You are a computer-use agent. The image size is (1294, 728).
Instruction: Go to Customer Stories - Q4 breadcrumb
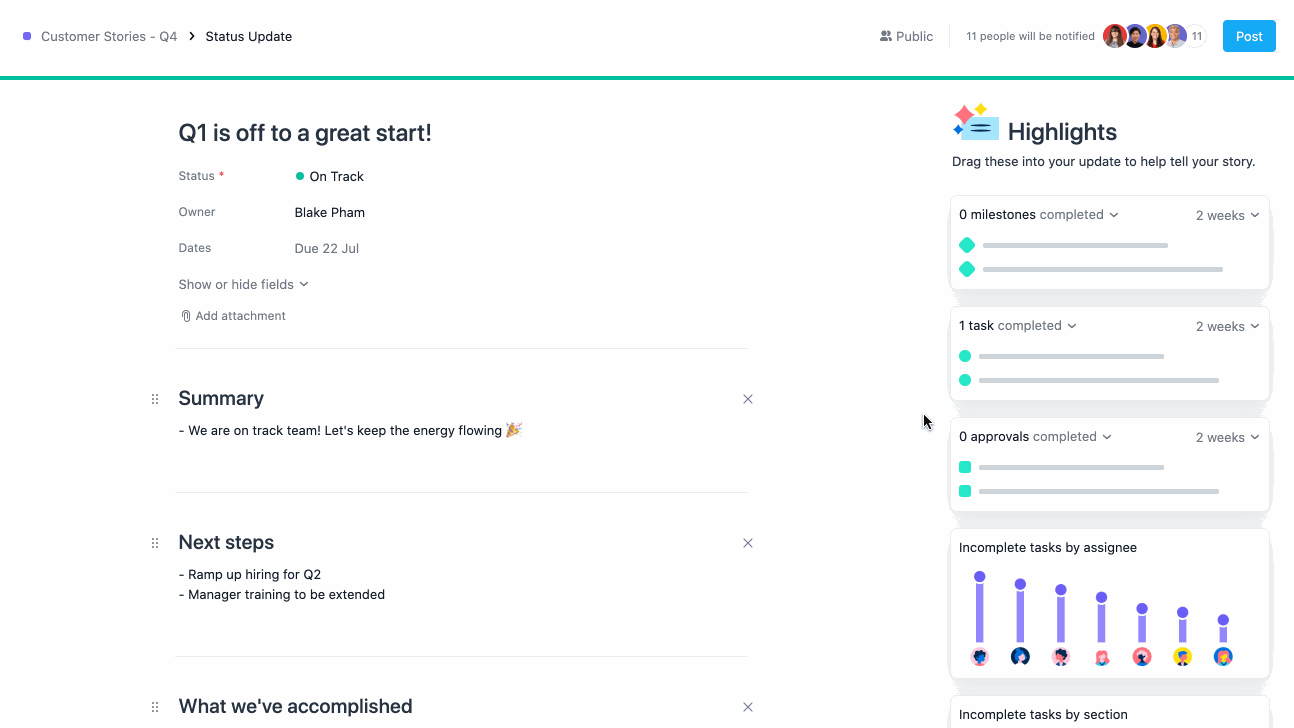(109, 37)
